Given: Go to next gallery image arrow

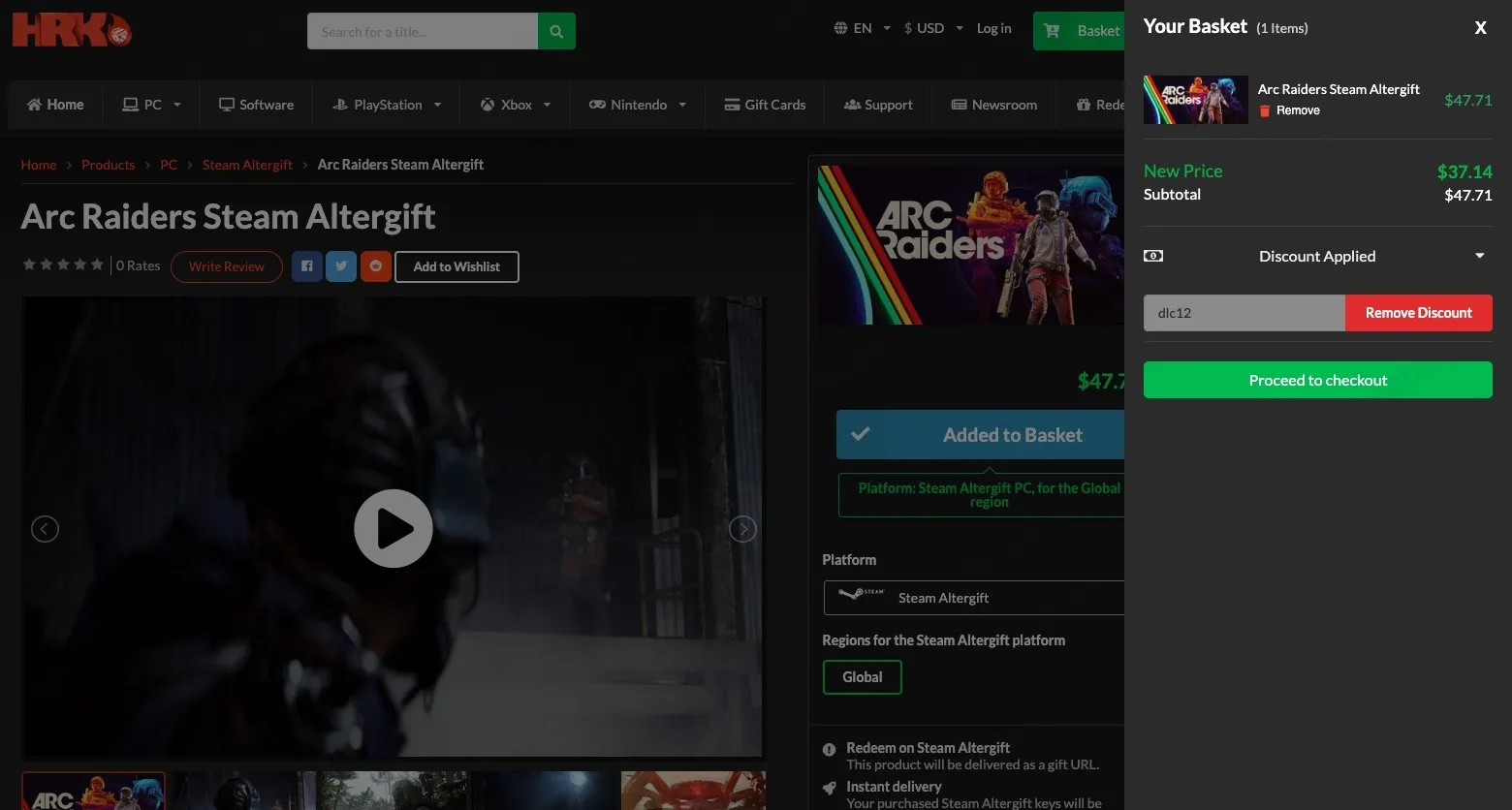Looking at the screenshot, I should point(742,529).
